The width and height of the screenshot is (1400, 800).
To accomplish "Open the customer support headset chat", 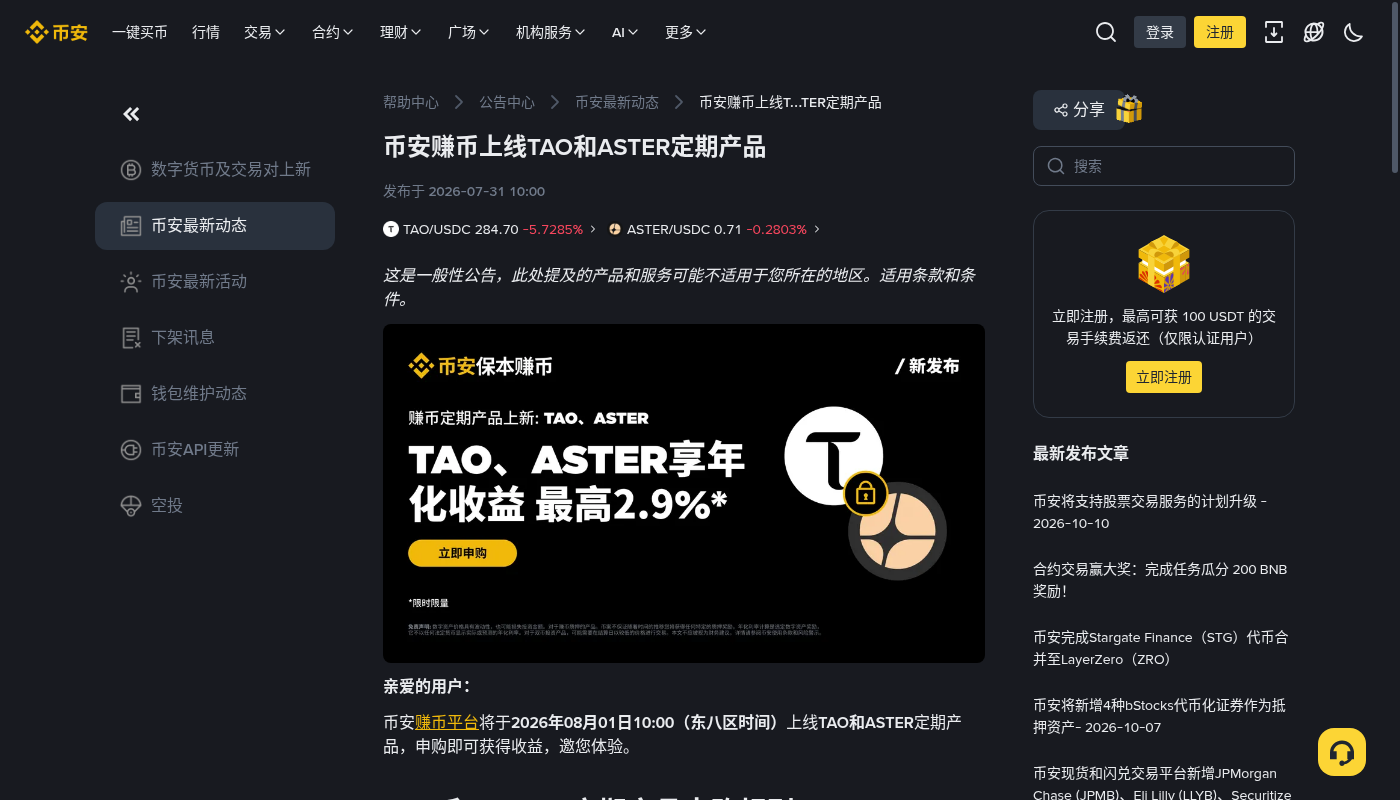I will 1342,752.
